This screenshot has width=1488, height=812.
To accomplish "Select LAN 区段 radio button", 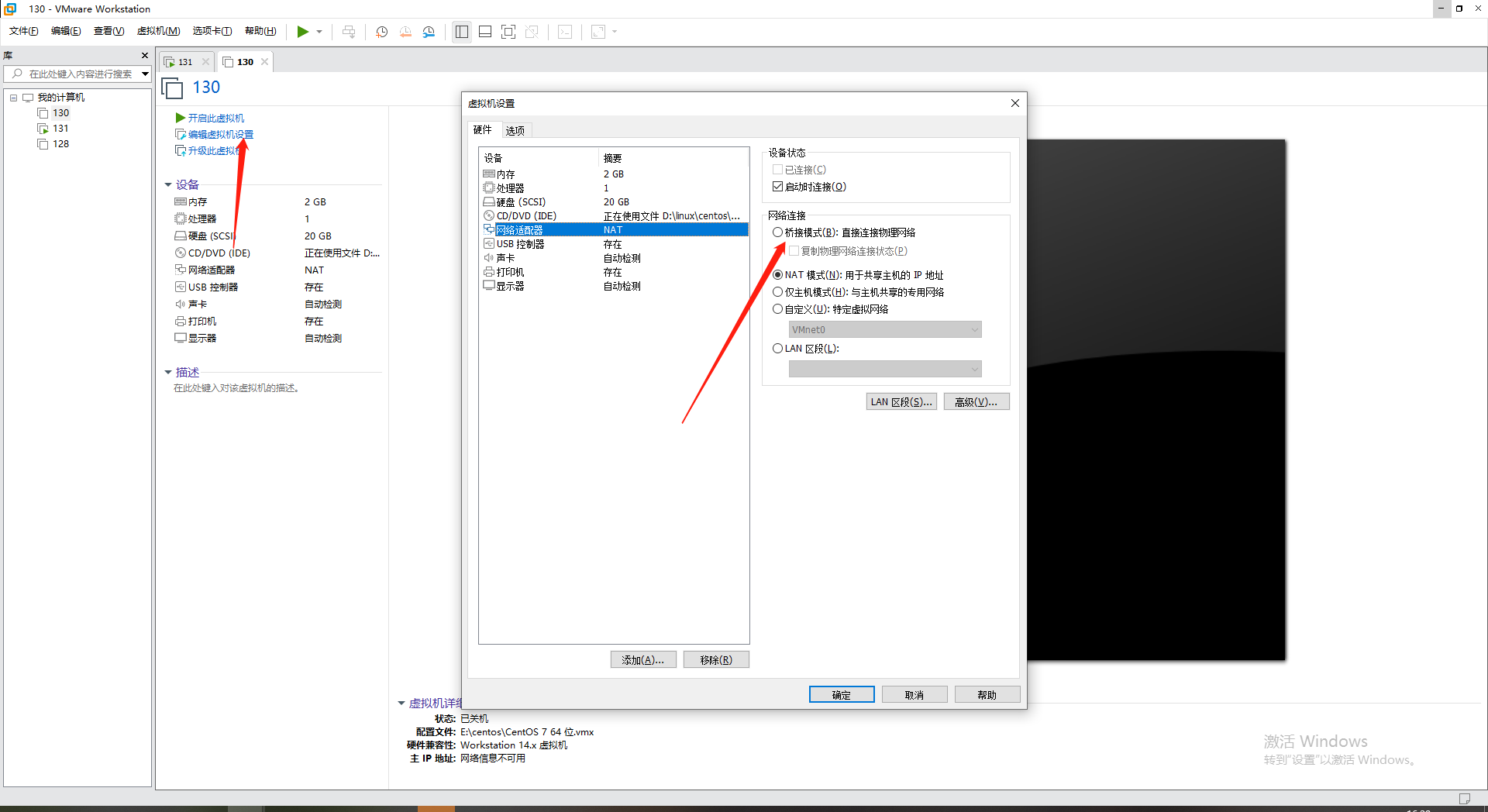I will click(x=777, y=349).
